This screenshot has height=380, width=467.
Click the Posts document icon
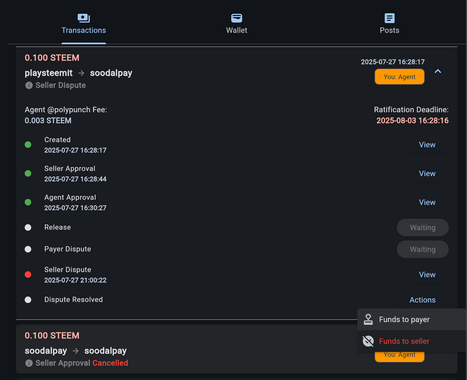click(389, 18)
